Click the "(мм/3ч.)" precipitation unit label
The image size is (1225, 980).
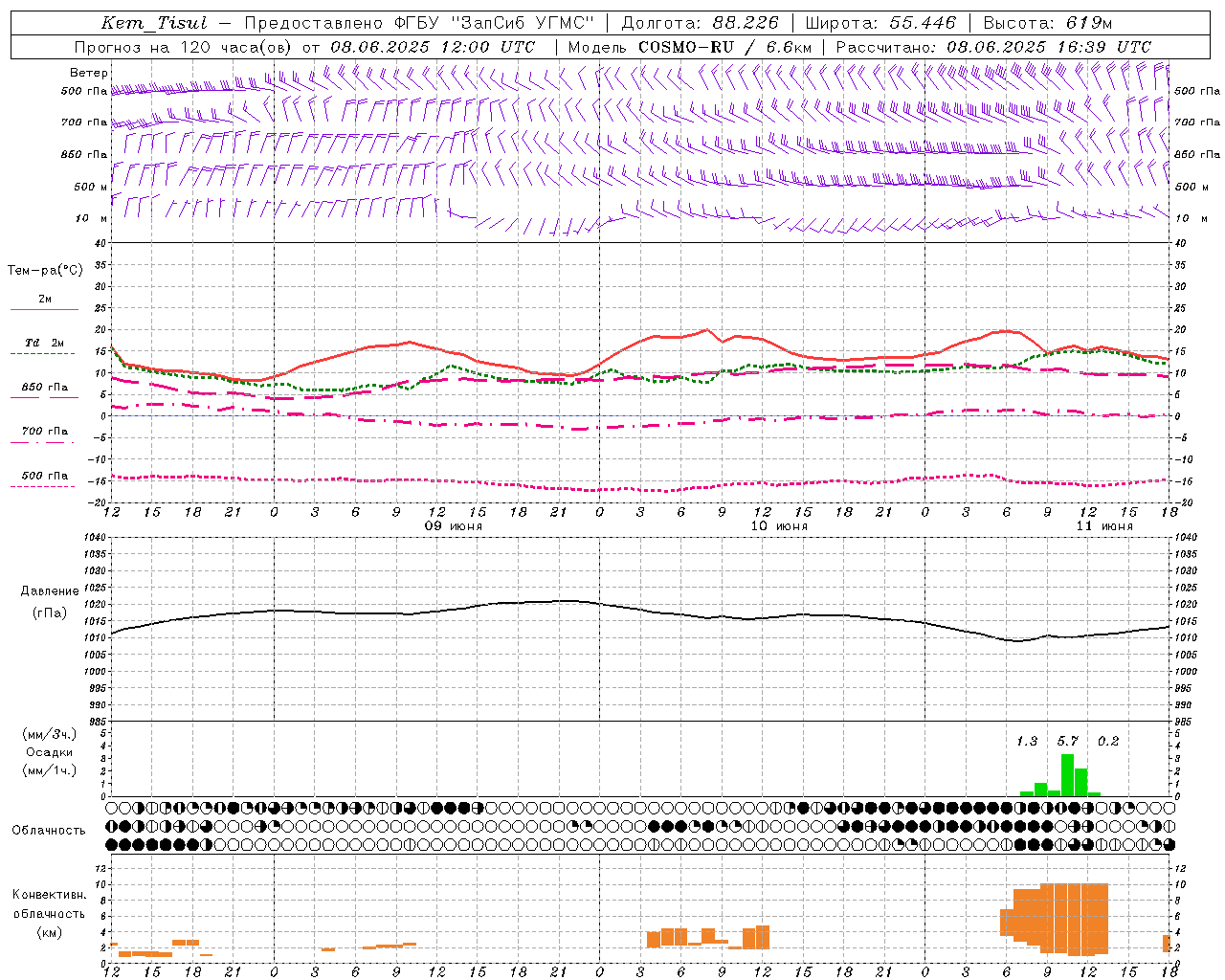coord(49,734)
